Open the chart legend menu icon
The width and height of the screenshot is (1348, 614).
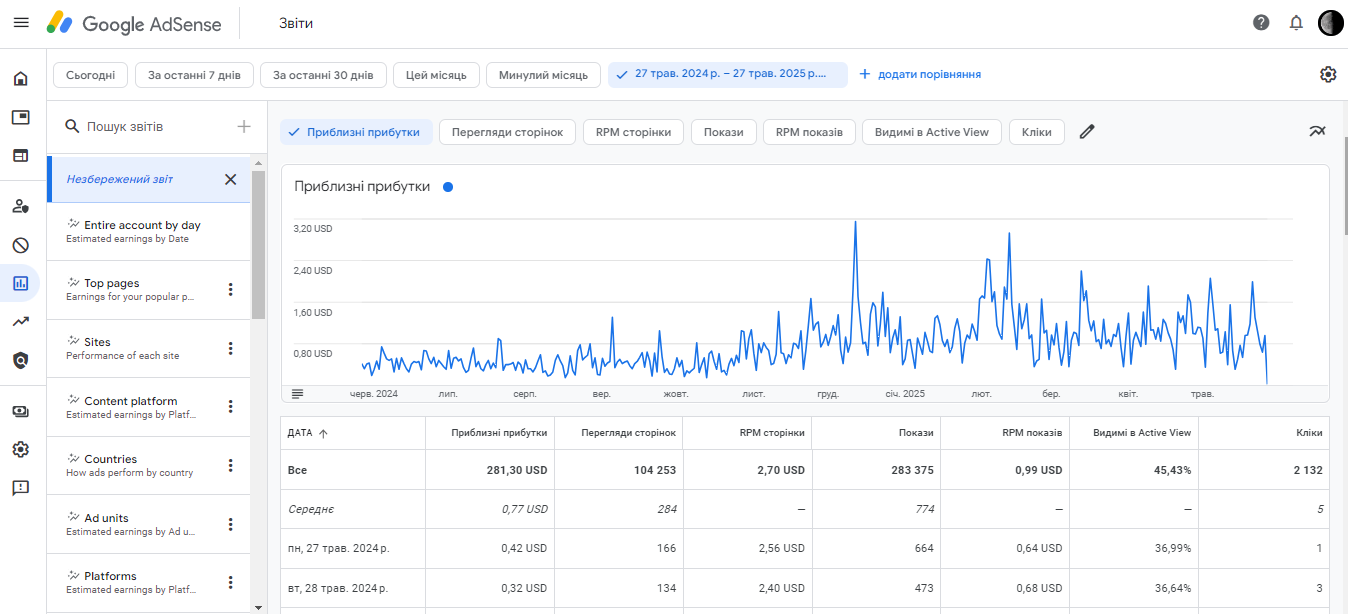[297, 394]
